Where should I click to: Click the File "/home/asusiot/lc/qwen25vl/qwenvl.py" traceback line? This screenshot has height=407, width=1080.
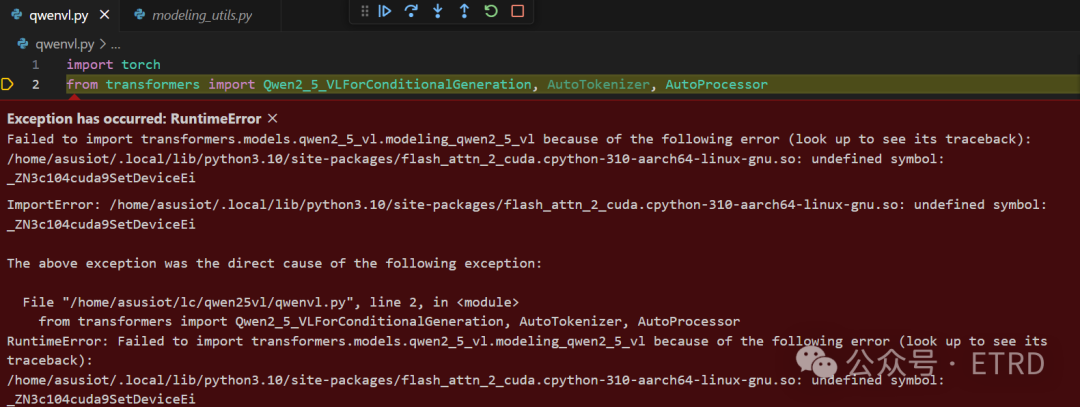(271, 302)
